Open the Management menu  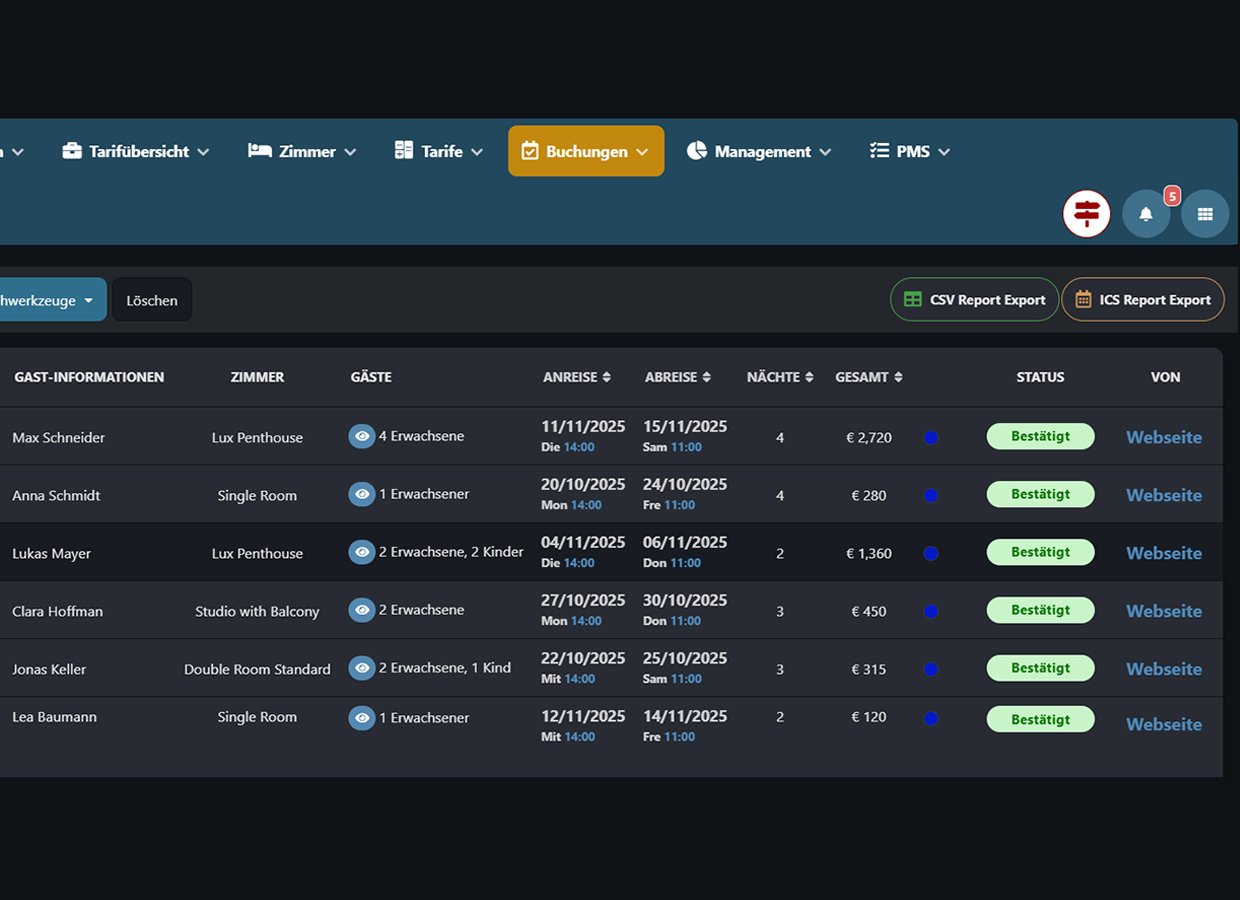(x=762, y=151)
